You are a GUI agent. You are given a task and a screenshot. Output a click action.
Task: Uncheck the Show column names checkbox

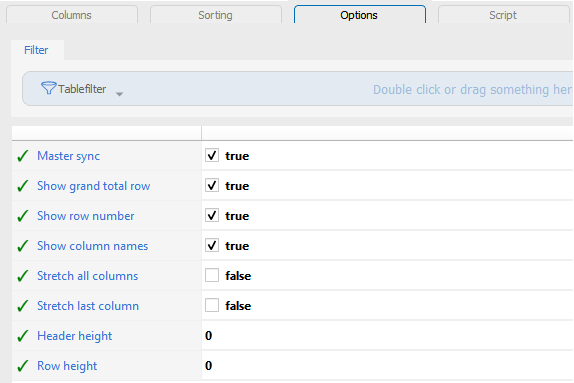click(x=212, y=245)
